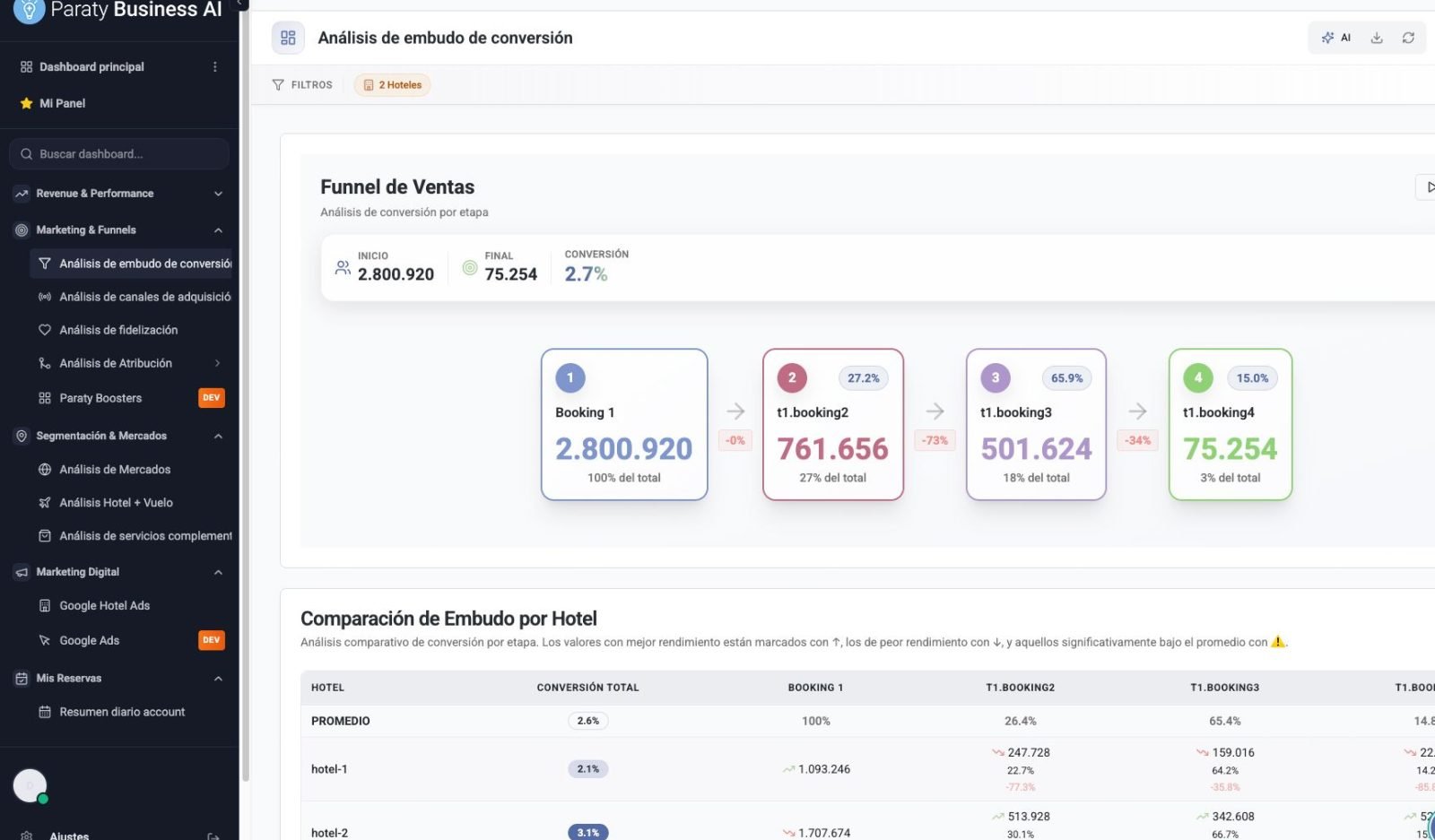Select the t1.booking4 funnel stage card
The height and width of the screenshot is (840, 1435).
(1231, 424)
